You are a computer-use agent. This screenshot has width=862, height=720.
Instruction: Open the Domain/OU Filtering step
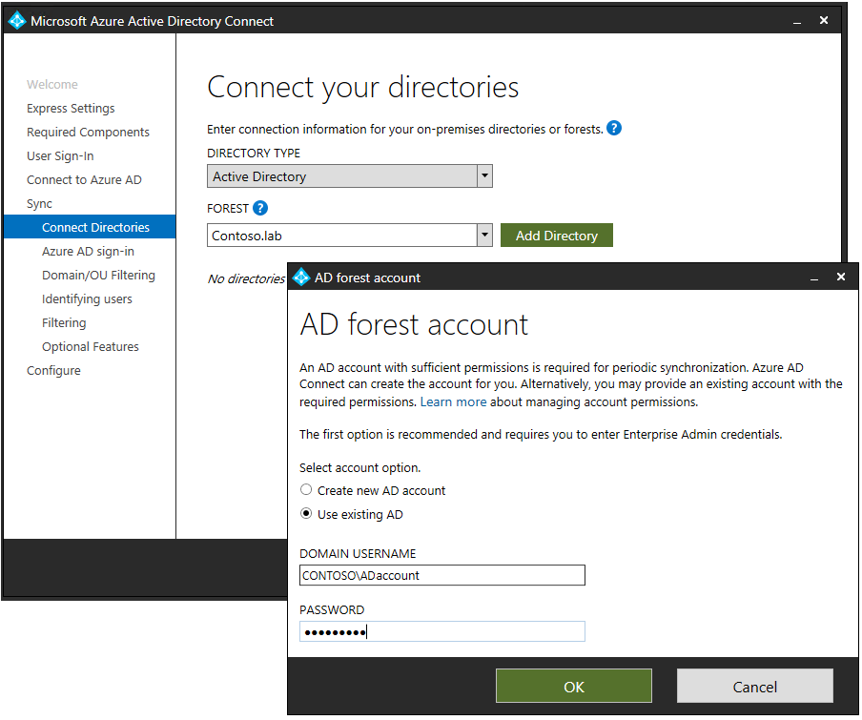click(98, 275)
